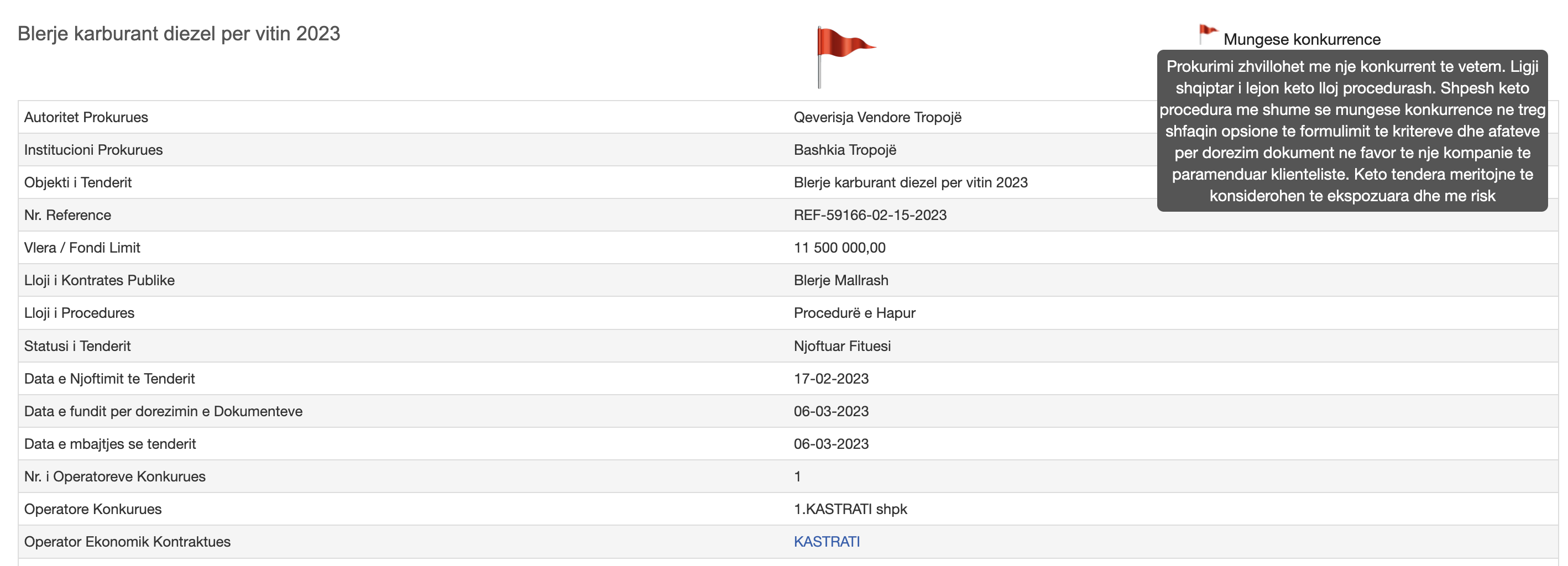The image size is (1568, 566).
Task: Click the Blerje Mallrash contract type
Action: pos(840,280)
